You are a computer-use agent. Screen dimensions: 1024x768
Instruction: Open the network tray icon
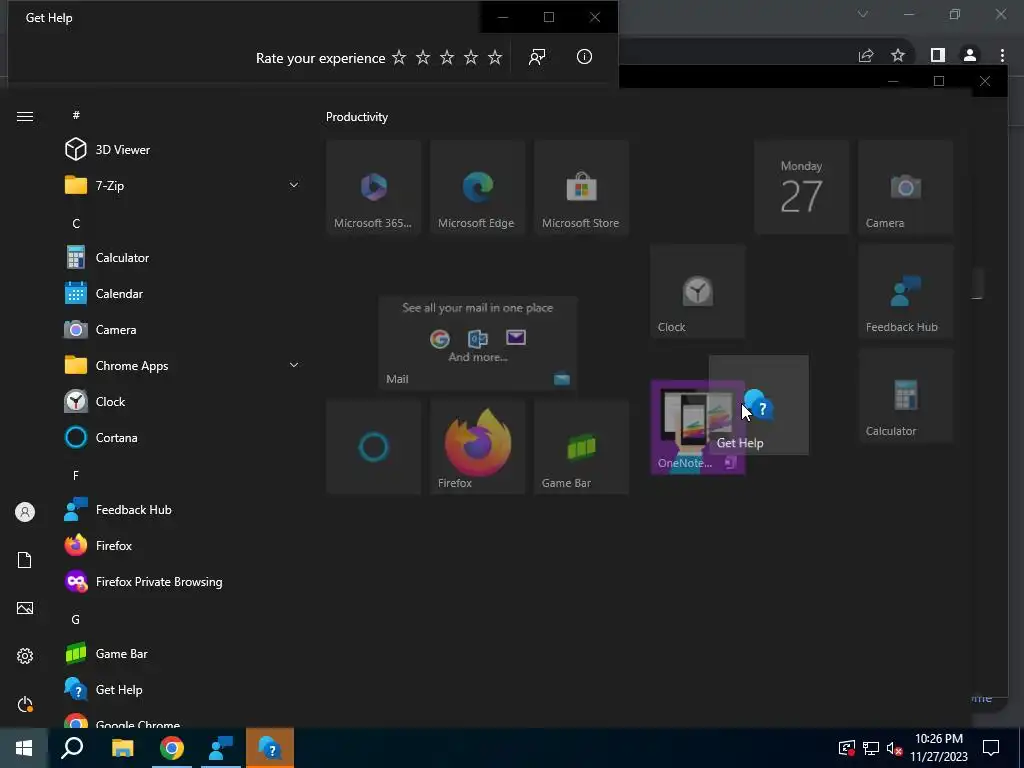(871, 748)
